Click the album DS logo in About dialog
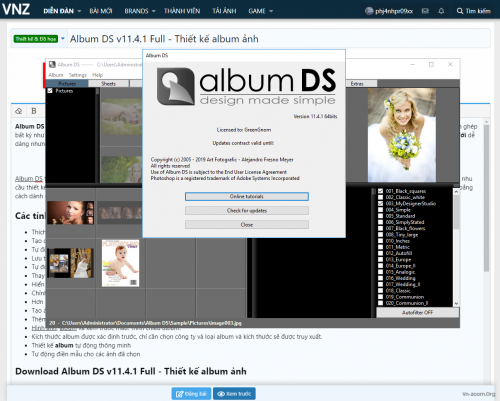This screenshot has height=401, width=500. coord(247,86)
